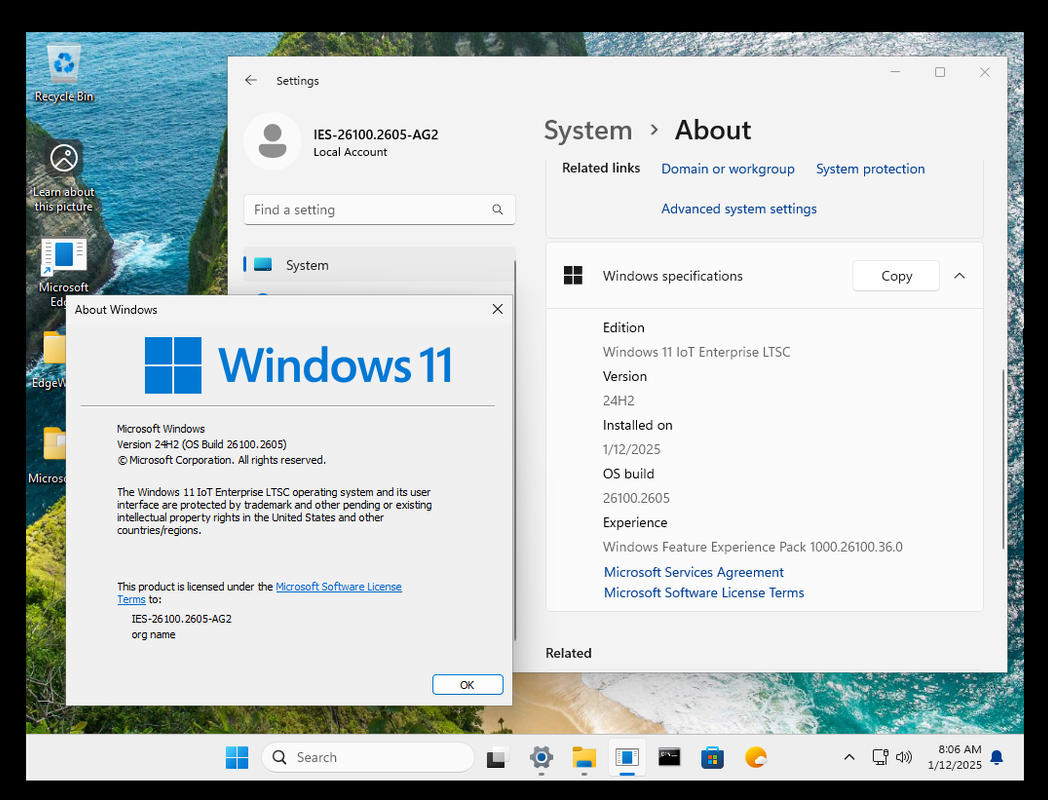
Task: Open Learn about this picture desktop icon
Action: pyautogui.click(x=64, y=177)
